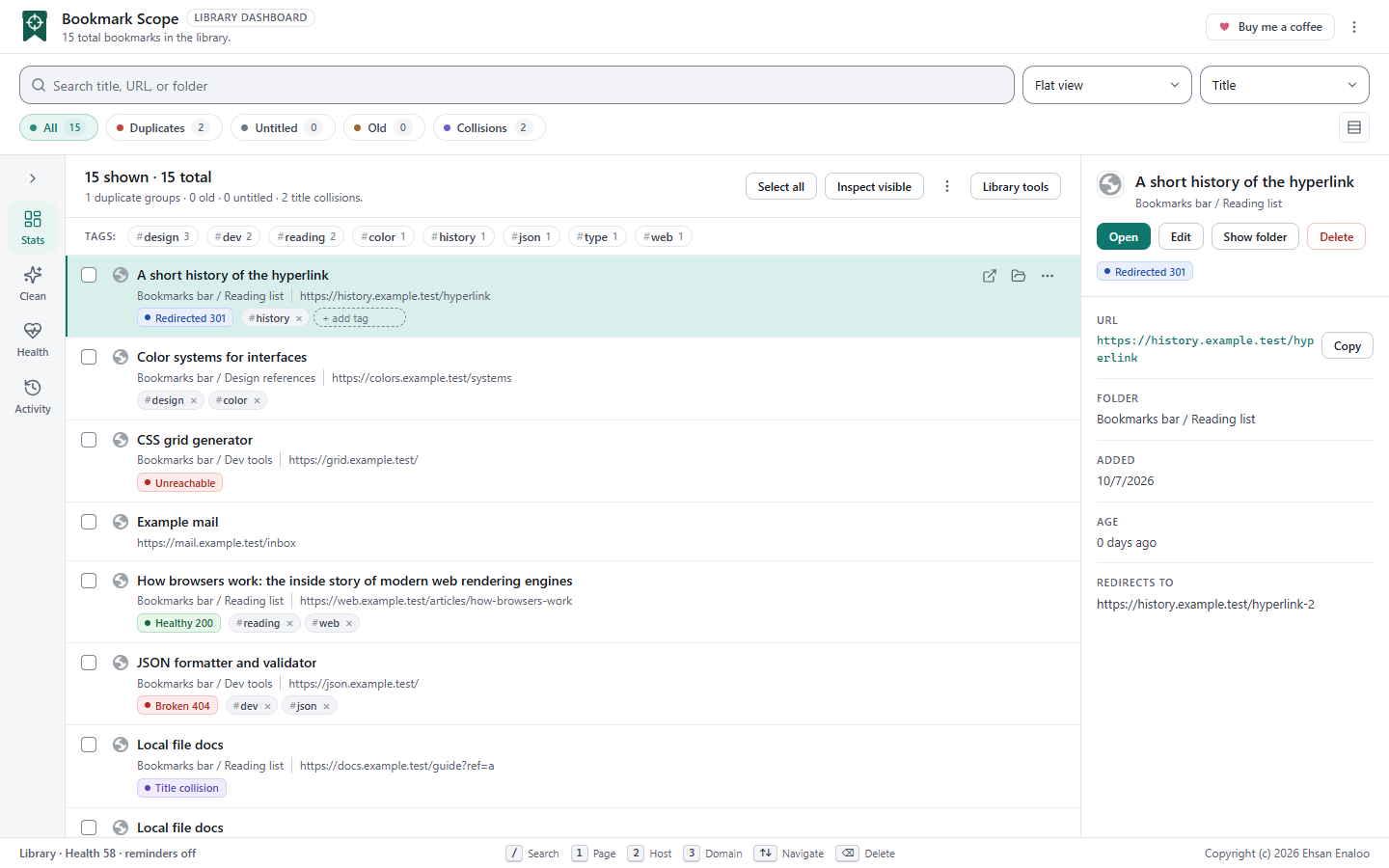The width and height of the screenshot is (1389, 868).
Task: Click the Edit button in detail panel
Action: pyautogui.click(x=1181, y=236)
